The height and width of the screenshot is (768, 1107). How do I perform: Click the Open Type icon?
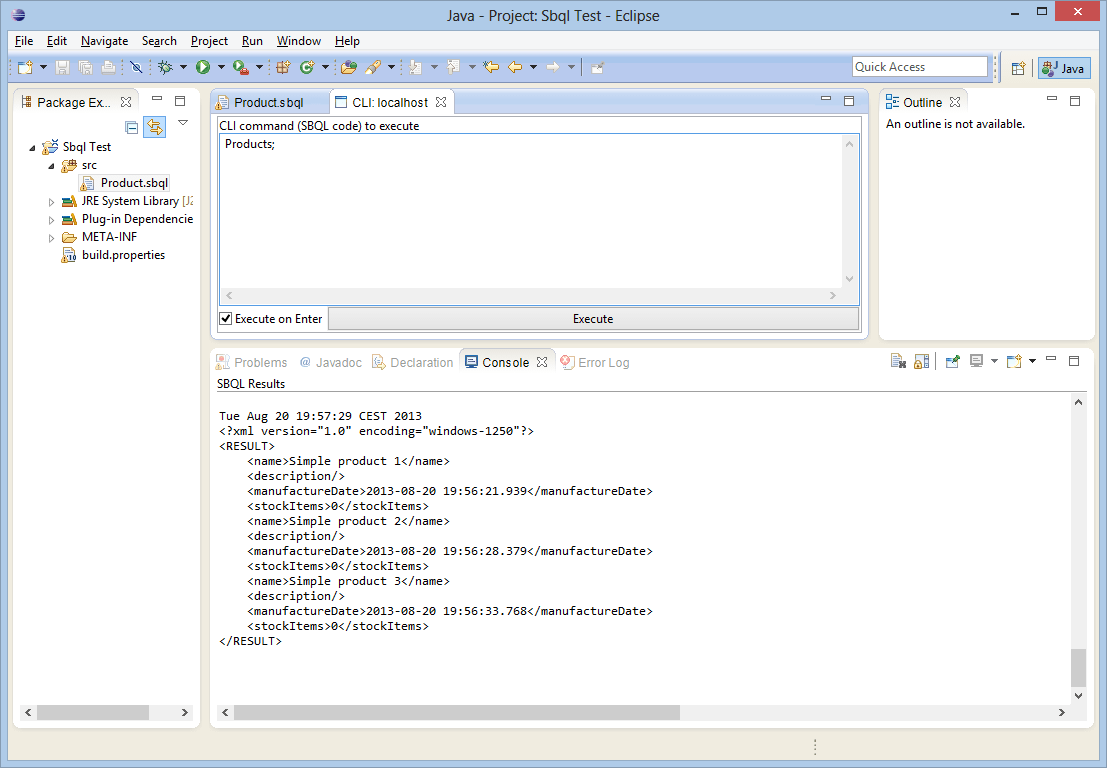coord(348,67)
